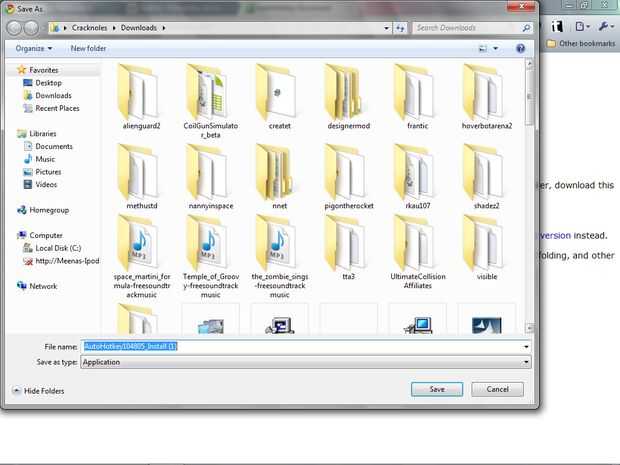Select the UltimateCollision Affiliates folder

pyautogui.click(x=417, y=252)
